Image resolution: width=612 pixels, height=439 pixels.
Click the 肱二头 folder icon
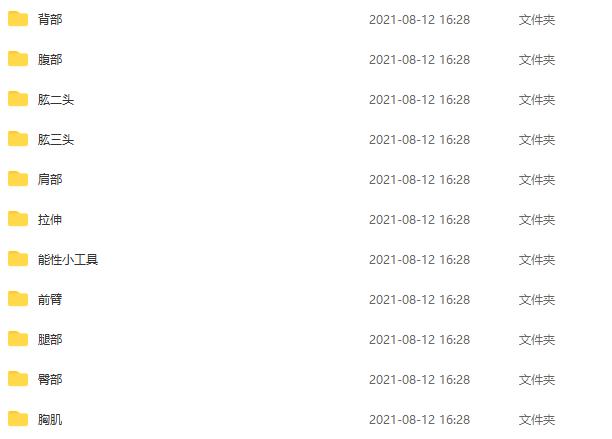tap(18, 99)
